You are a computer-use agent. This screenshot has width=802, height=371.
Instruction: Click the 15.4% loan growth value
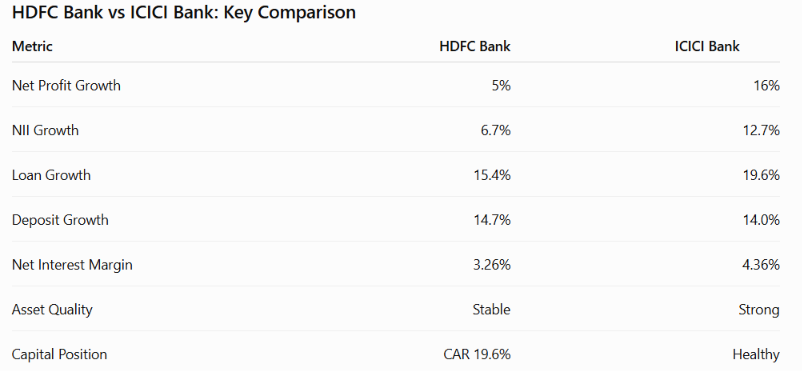492,175
